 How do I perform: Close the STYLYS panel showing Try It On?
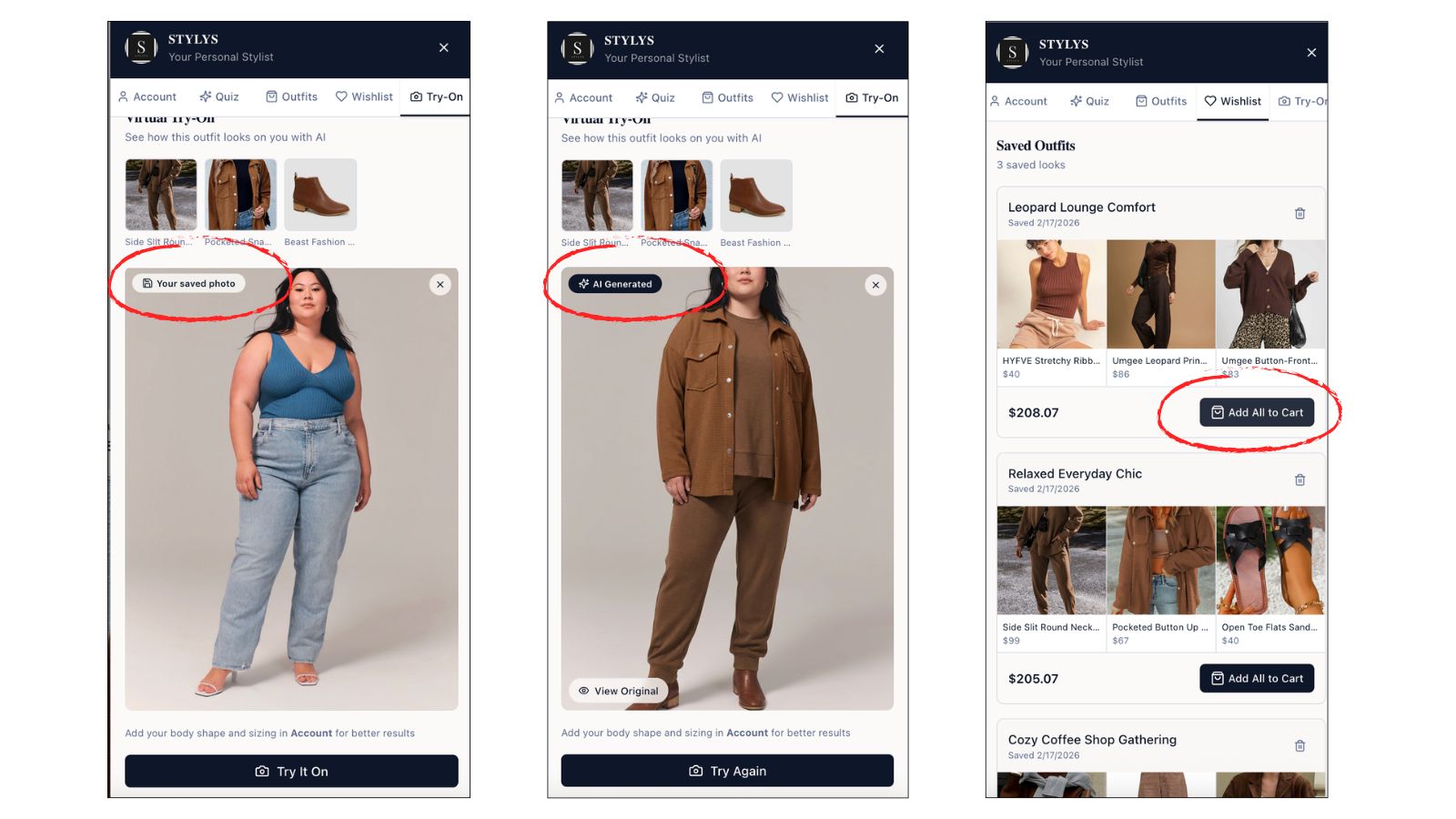click(444, 47)
